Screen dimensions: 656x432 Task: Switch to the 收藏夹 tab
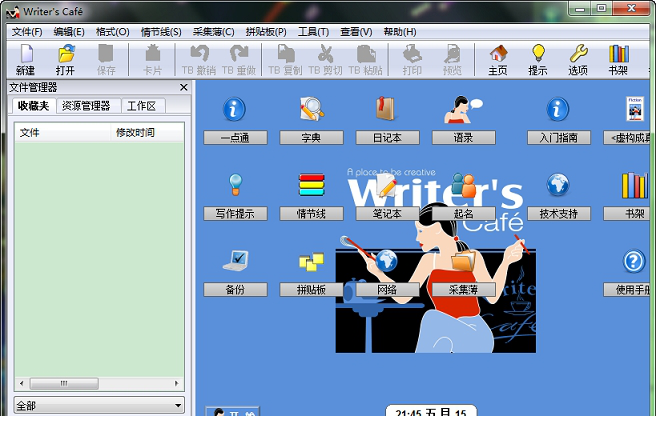(x=33, y=106)
